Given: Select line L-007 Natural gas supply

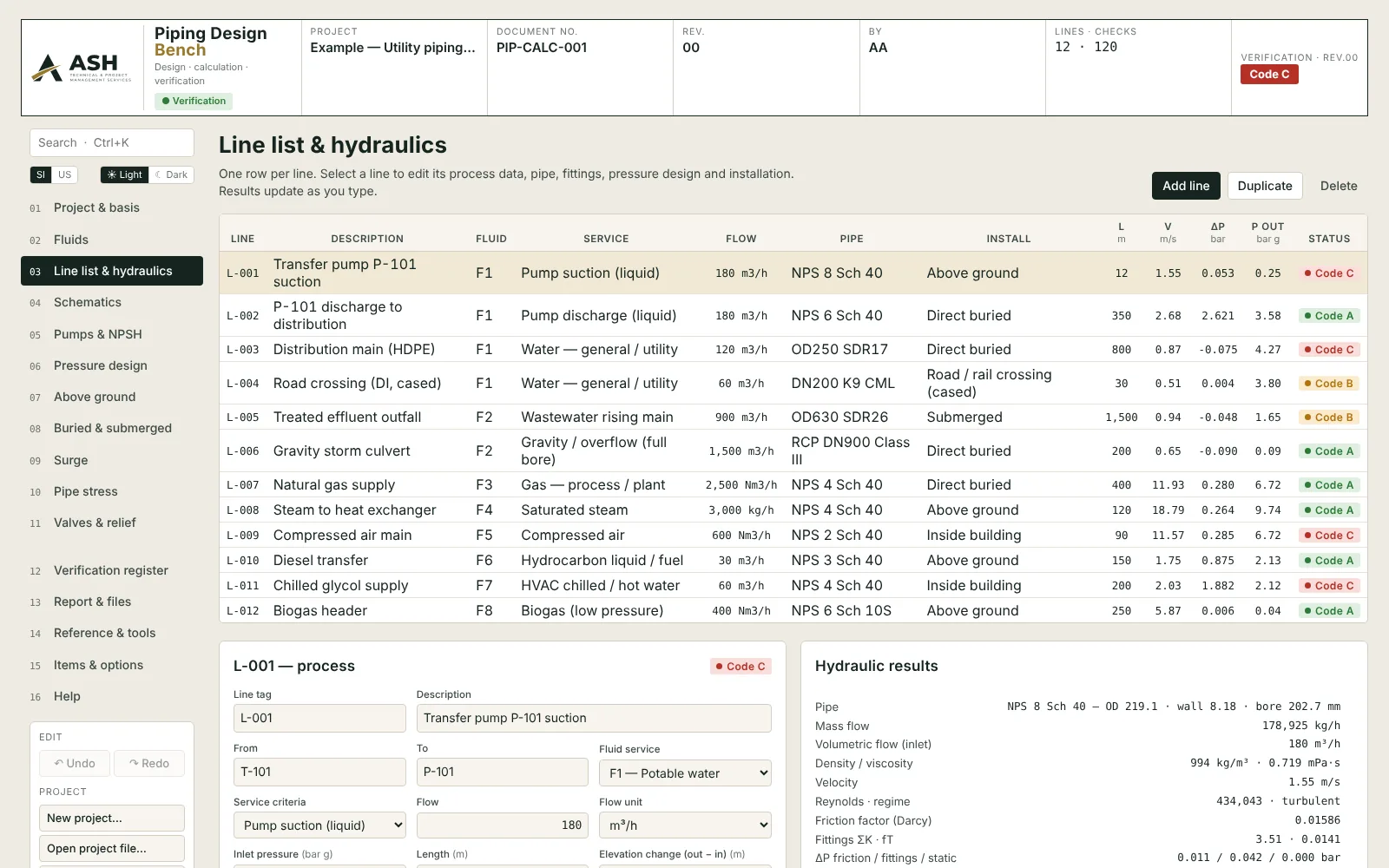Looking at the screenshot, I should (x=793, y=485).
